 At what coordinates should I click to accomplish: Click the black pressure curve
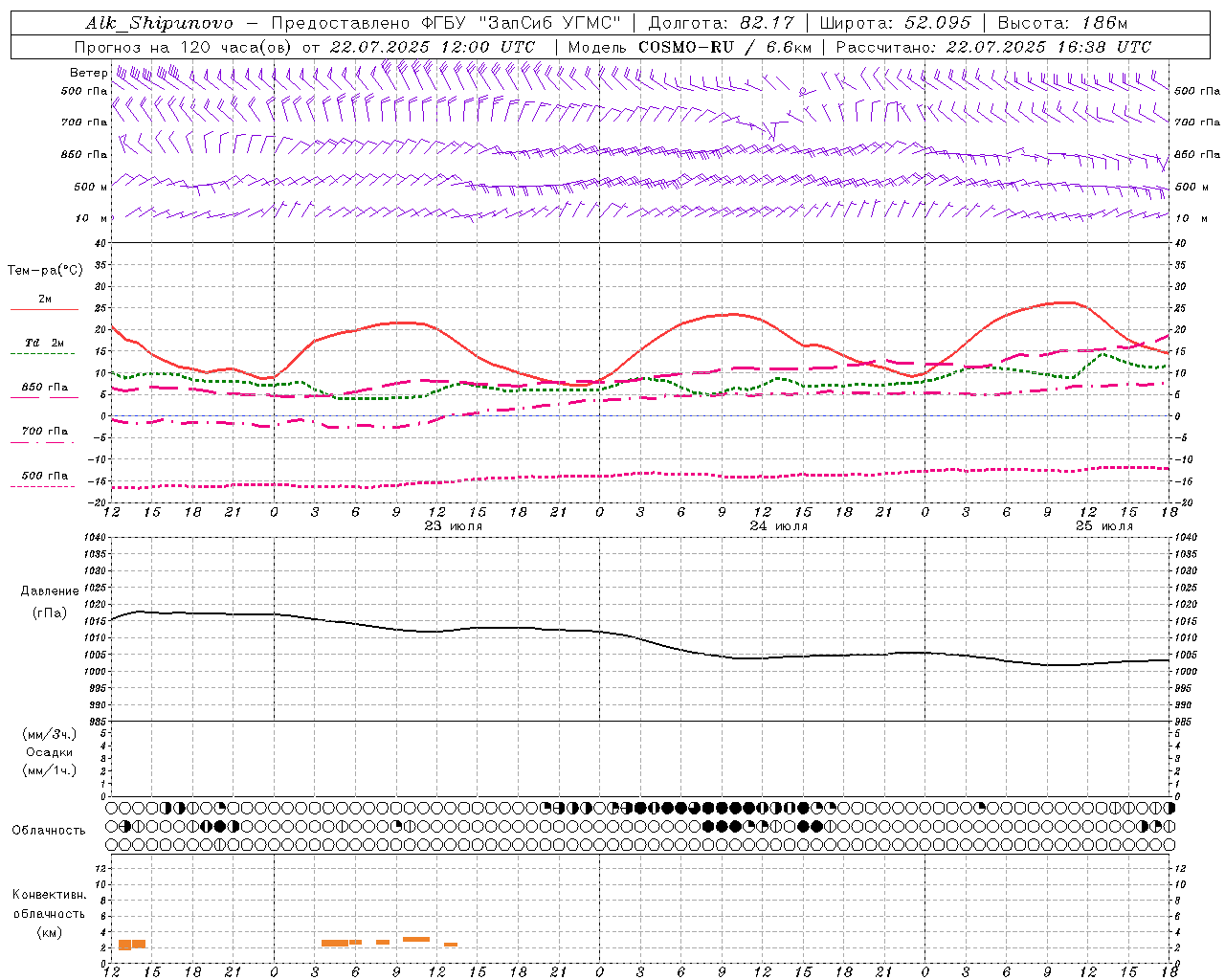tap(641, 639)
